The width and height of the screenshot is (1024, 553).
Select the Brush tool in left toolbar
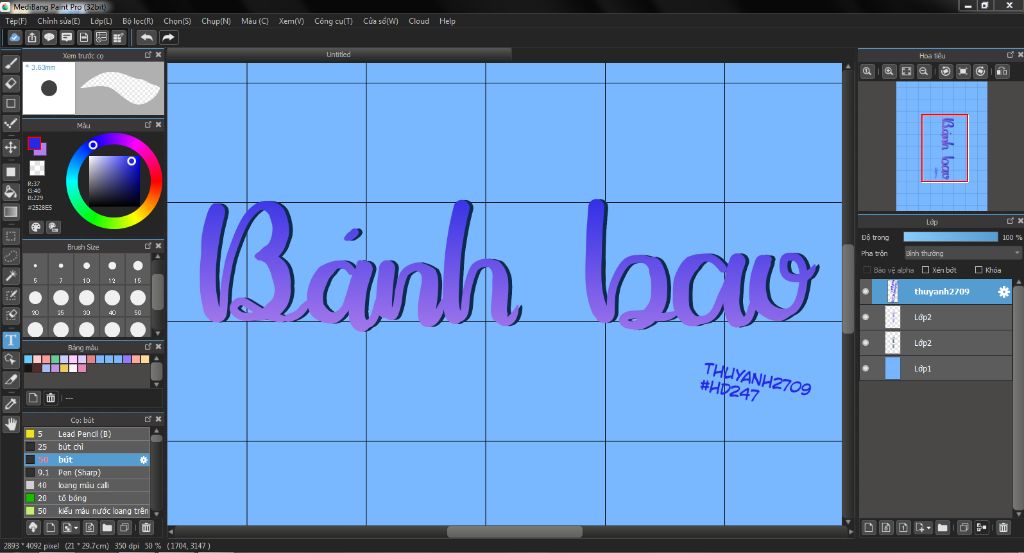click(x=10, y=63)
